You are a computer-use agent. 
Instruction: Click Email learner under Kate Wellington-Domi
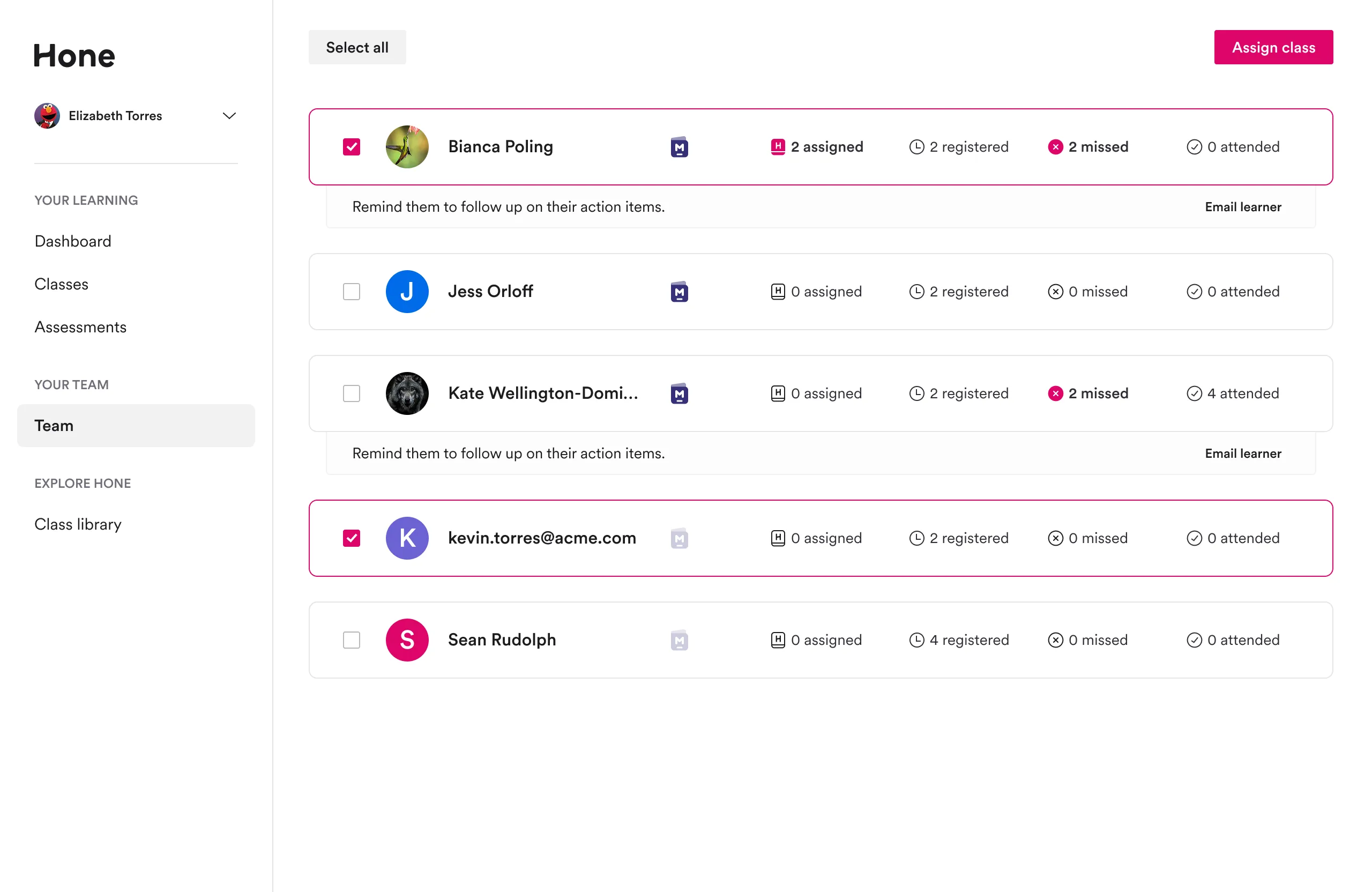[1243, 454]
